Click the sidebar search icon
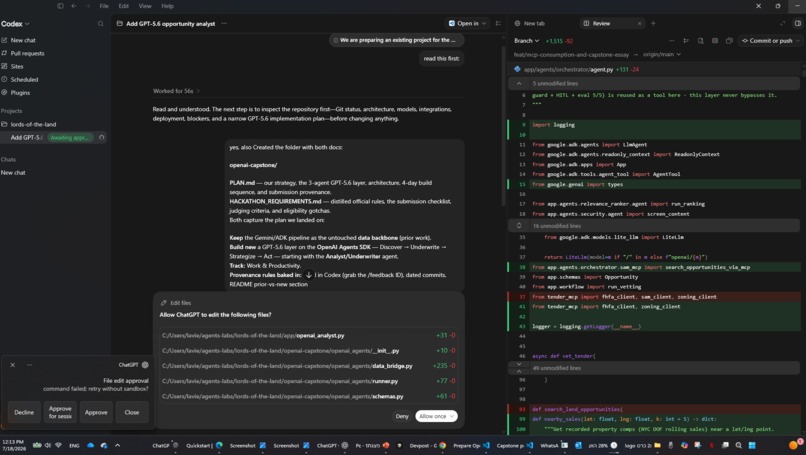 click(x=100, y=24)
